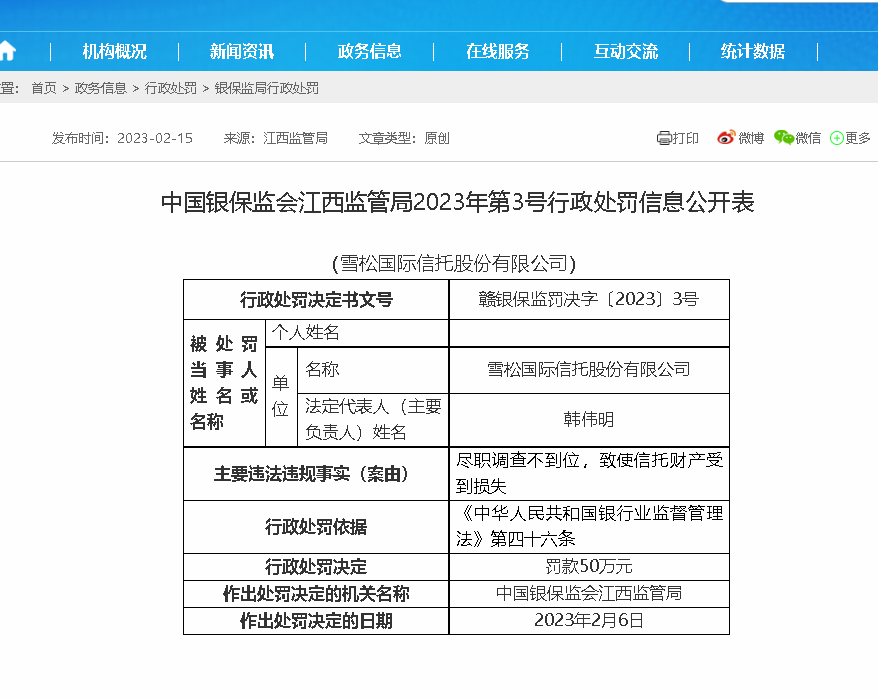Click the printer icon
Image resolution: width=878 pixels, height=699 pixels.
coord(664,138)
